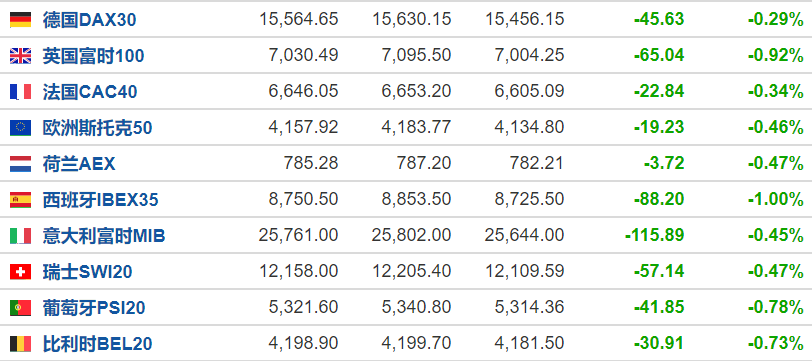Image resolution: width=812 pixels, height=361 pixels.
Task: Click the German flag icon
Action: (20, 20)
